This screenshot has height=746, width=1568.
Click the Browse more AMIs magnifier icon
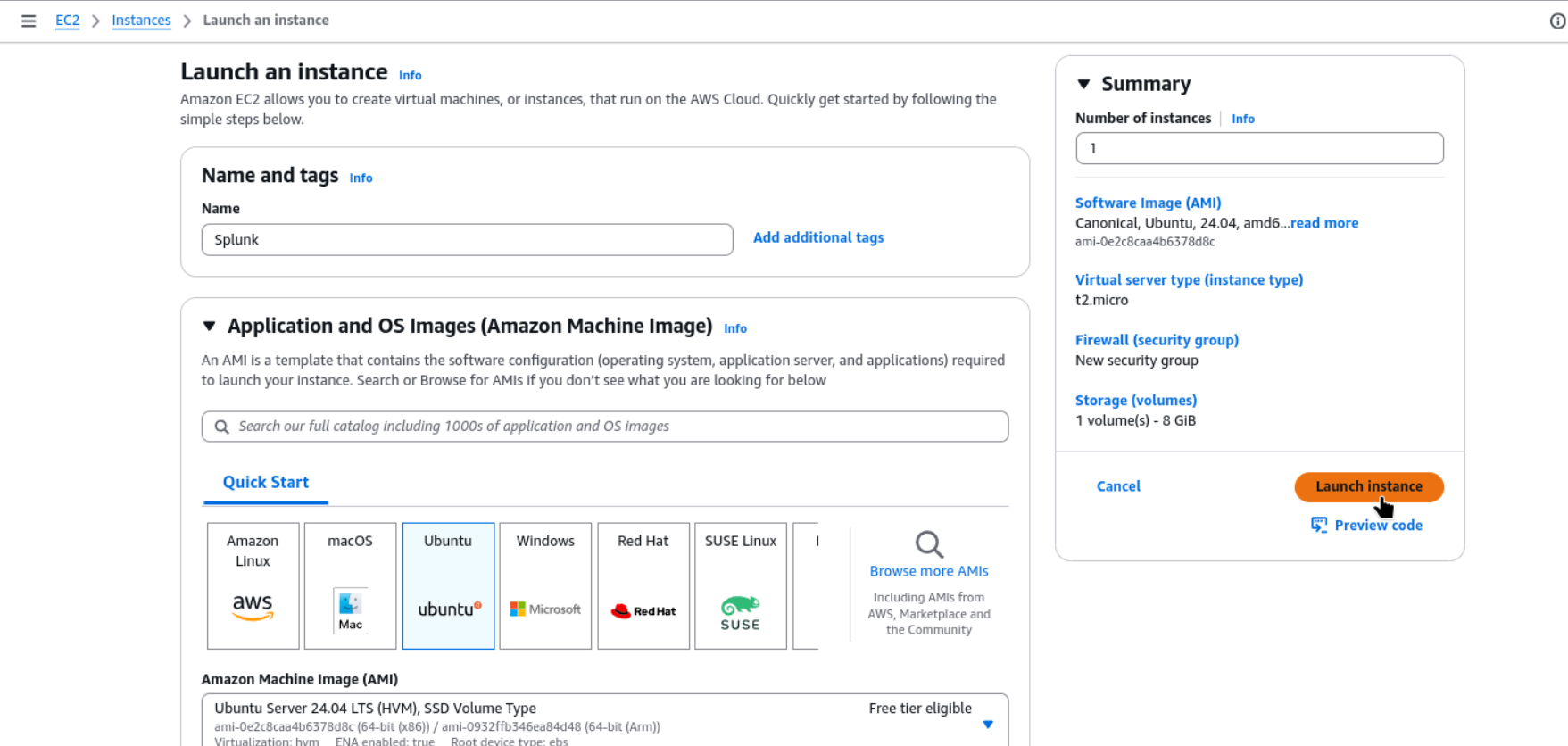pos(929,544)
